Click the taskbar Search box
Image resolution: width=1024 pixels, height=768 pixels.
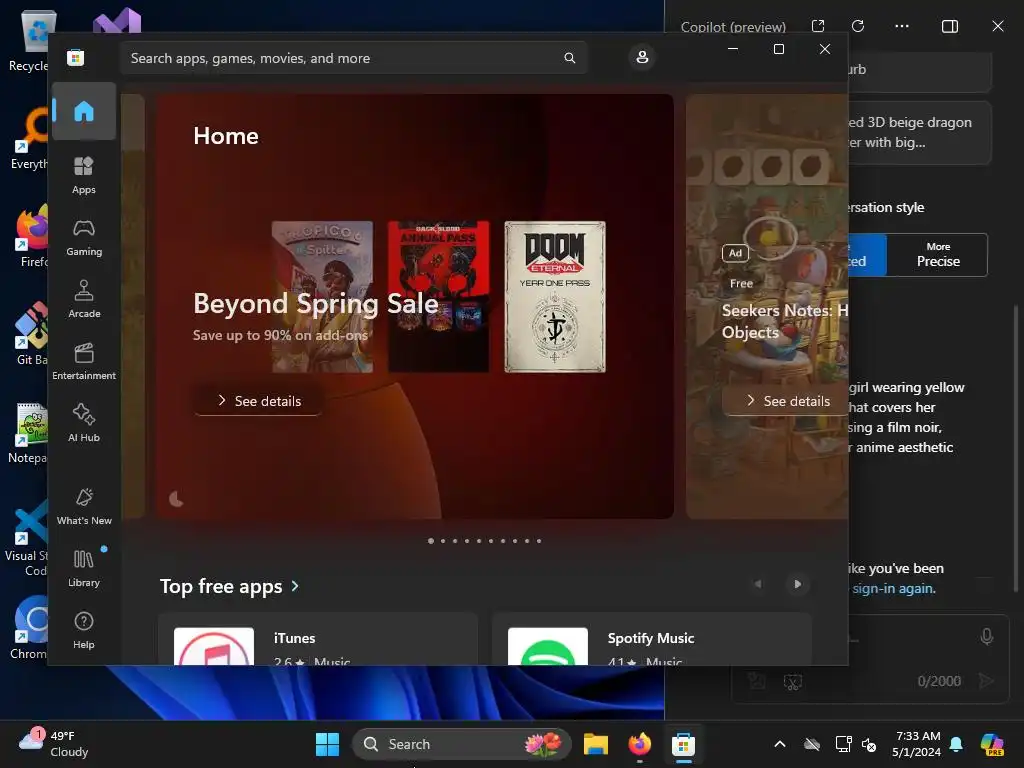(x=462, y=744)
